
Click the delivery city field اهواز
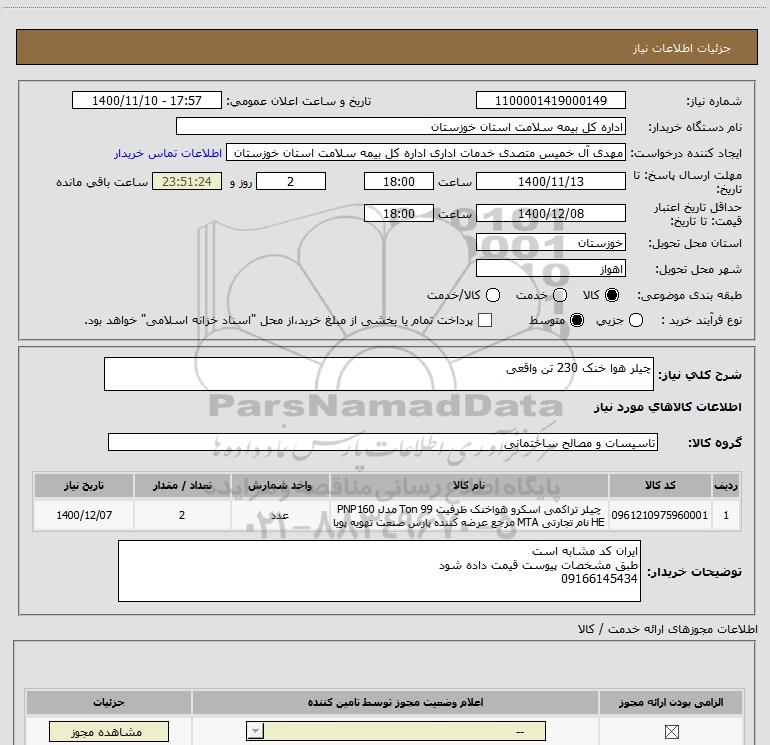(x=550, y=269)
